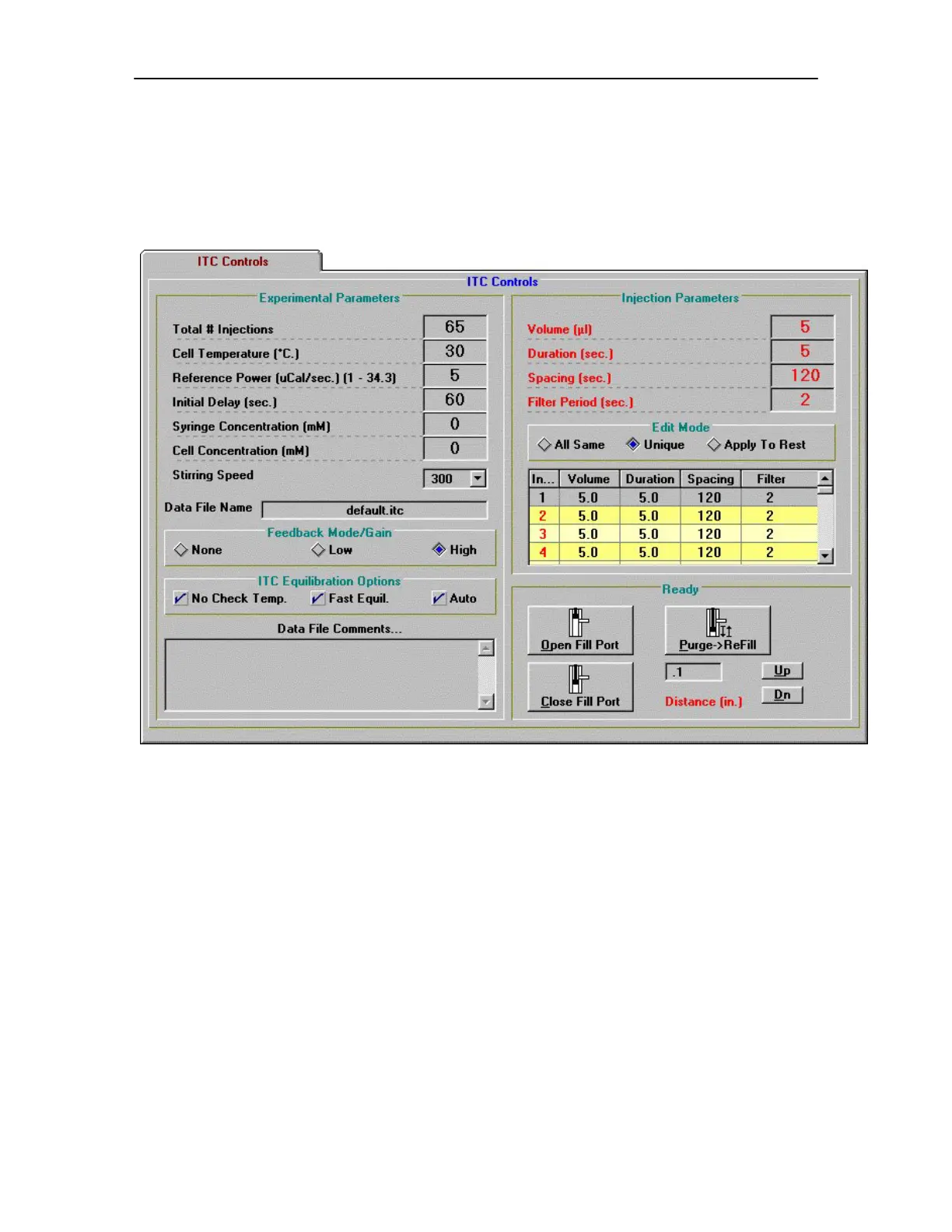Set feedback mode to Low
Image resolution: width=952 pixels, height=1232 pixels.
pyautogui.click(x=332, y=550)
